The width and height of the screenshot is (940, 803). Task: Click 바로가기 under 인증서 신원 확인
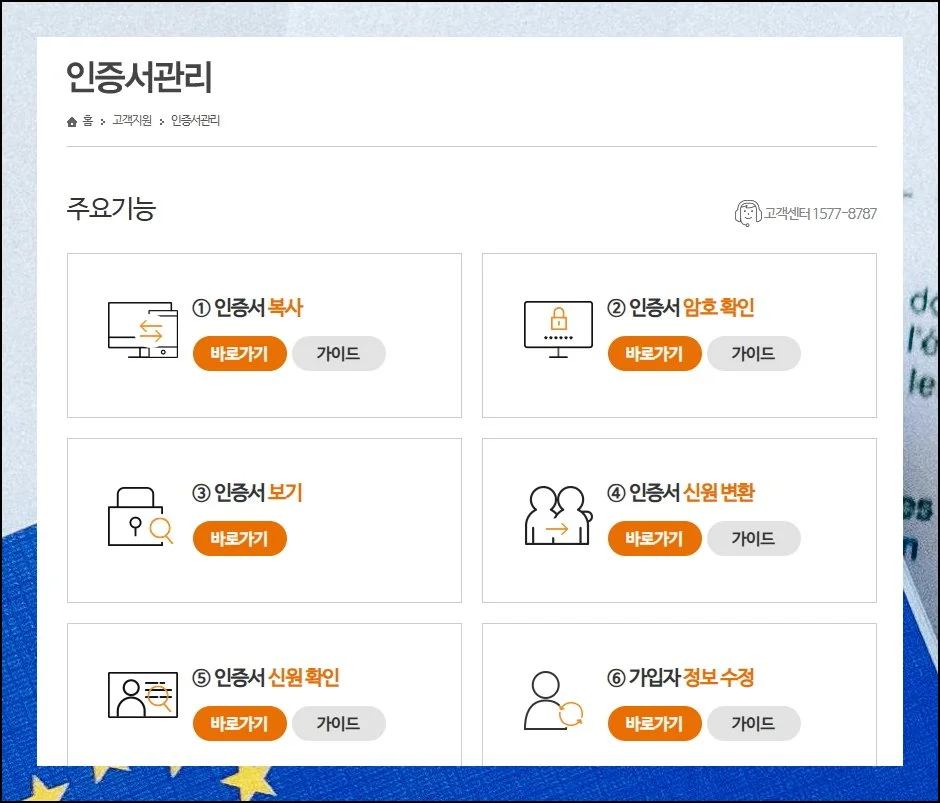click(239, 723)
